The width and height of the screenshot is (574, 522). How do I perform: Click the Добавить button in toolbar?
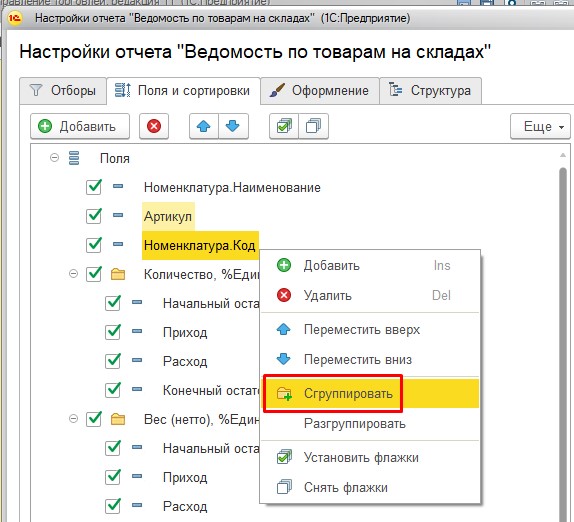coord(80,126)
